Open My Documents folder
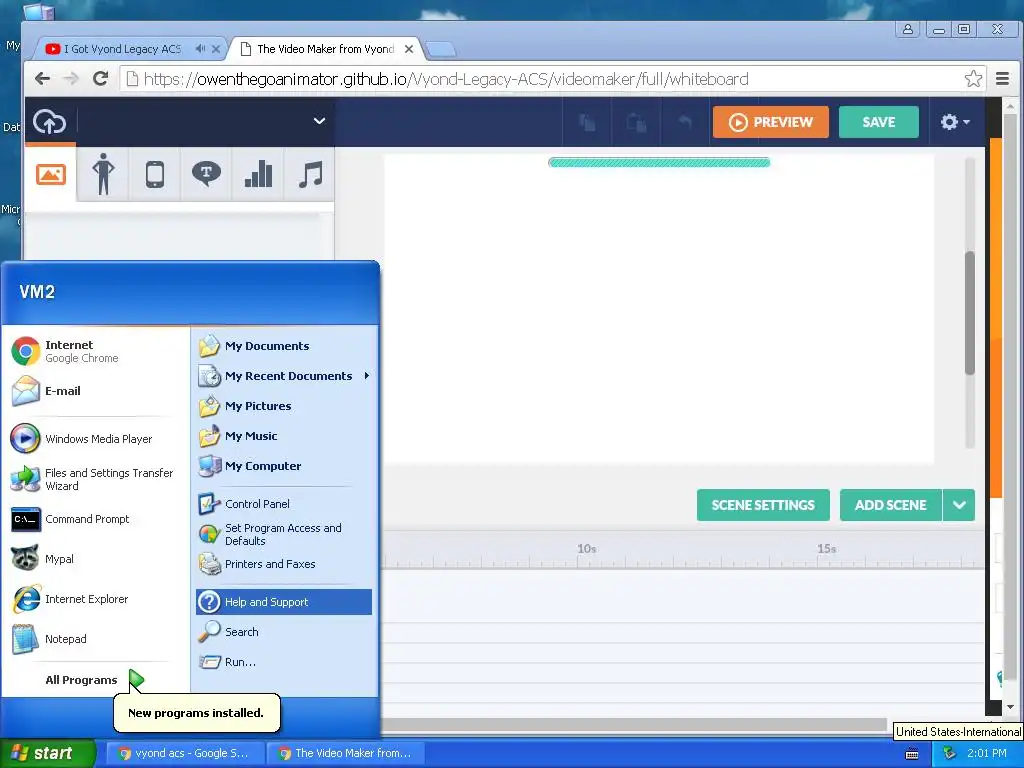This screenshot has height=768, width=1024. tap(283, 346)
